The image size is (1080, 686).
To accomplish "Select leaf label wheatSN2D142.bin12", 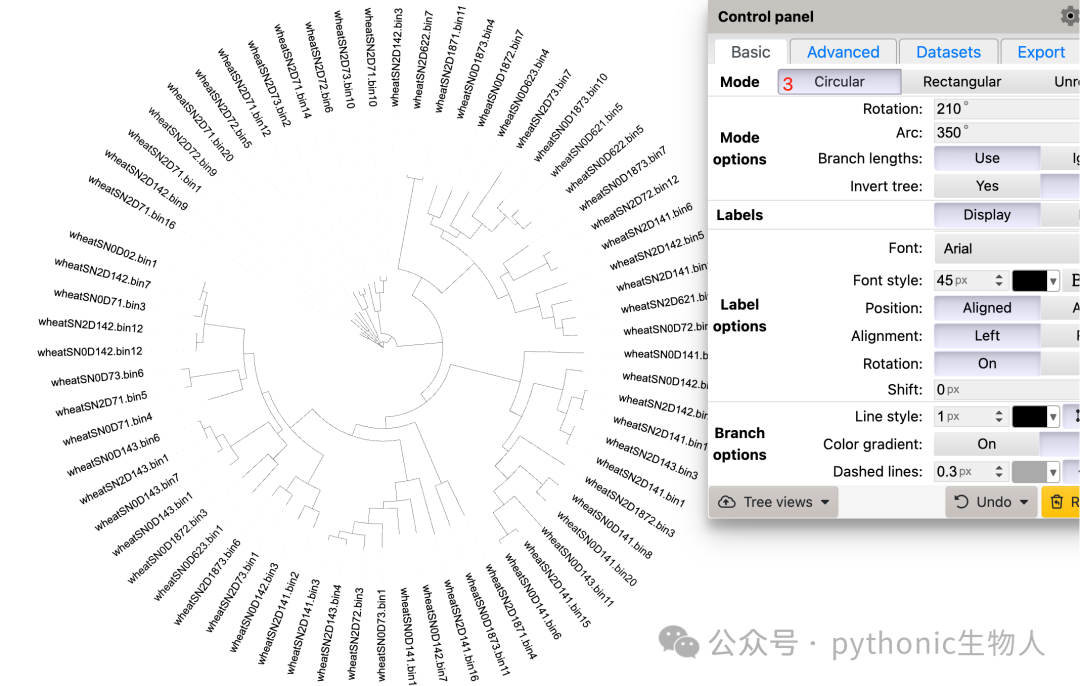I will (x=91, y=324).
